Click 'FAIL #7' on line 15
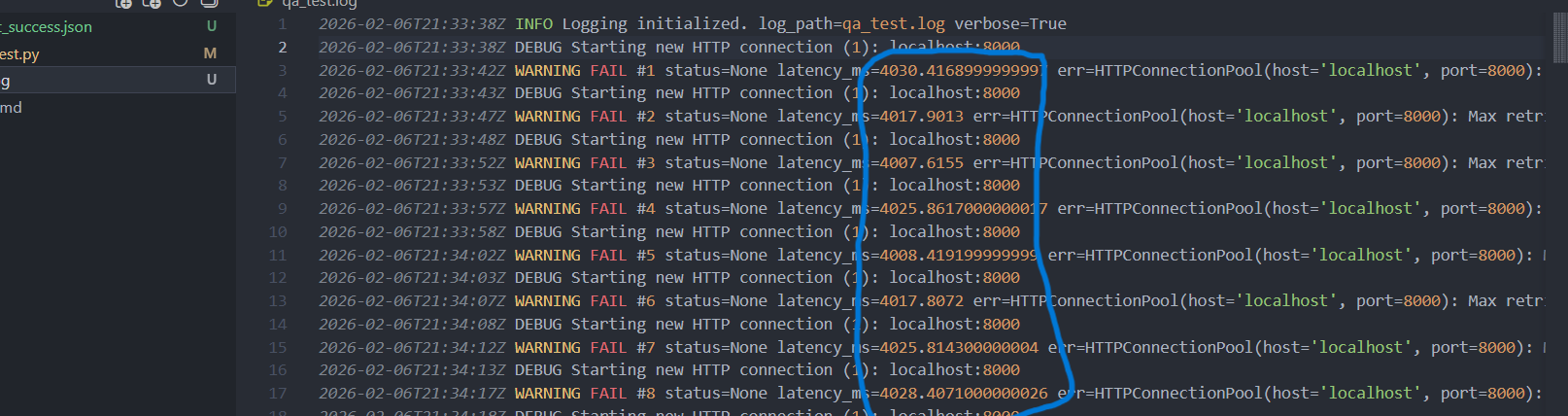The image size is (1568, 416). 623,347
